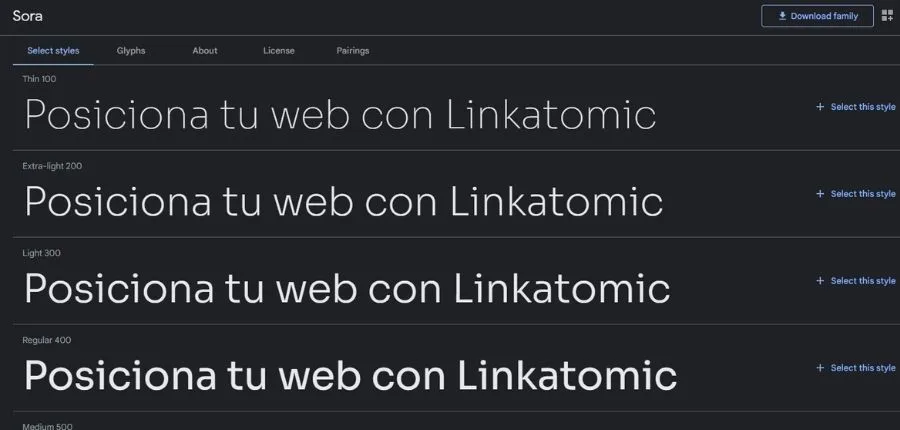This screenshot has height=430, width=900.
Task: Switch to the Glyphs tab
Action: (x=131, y=51)
